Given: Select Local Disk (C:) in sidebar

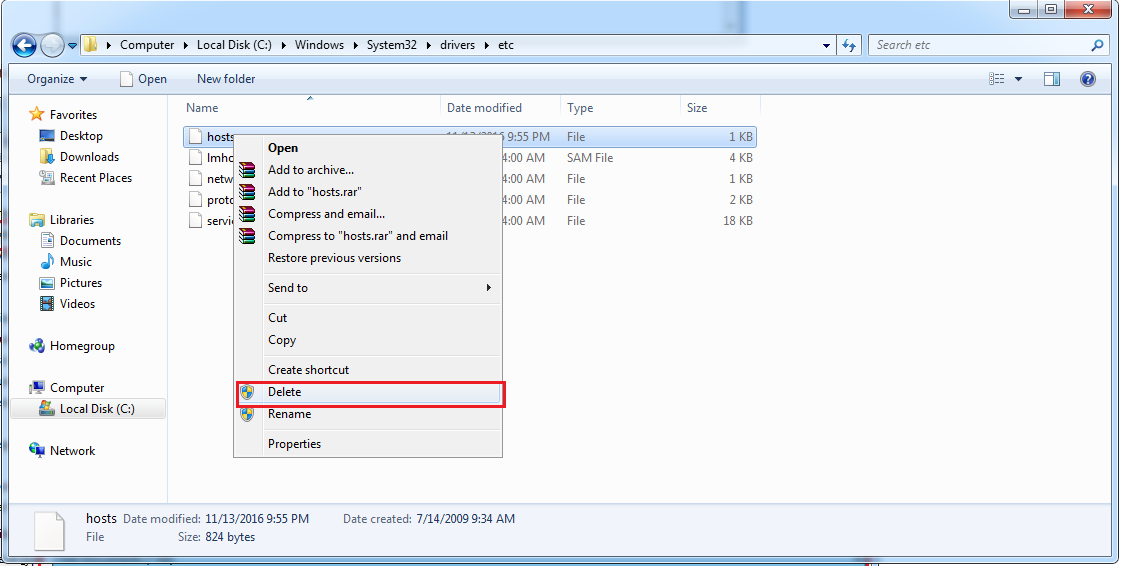Looking at the screenshot, I should click(x=96, y=409).
